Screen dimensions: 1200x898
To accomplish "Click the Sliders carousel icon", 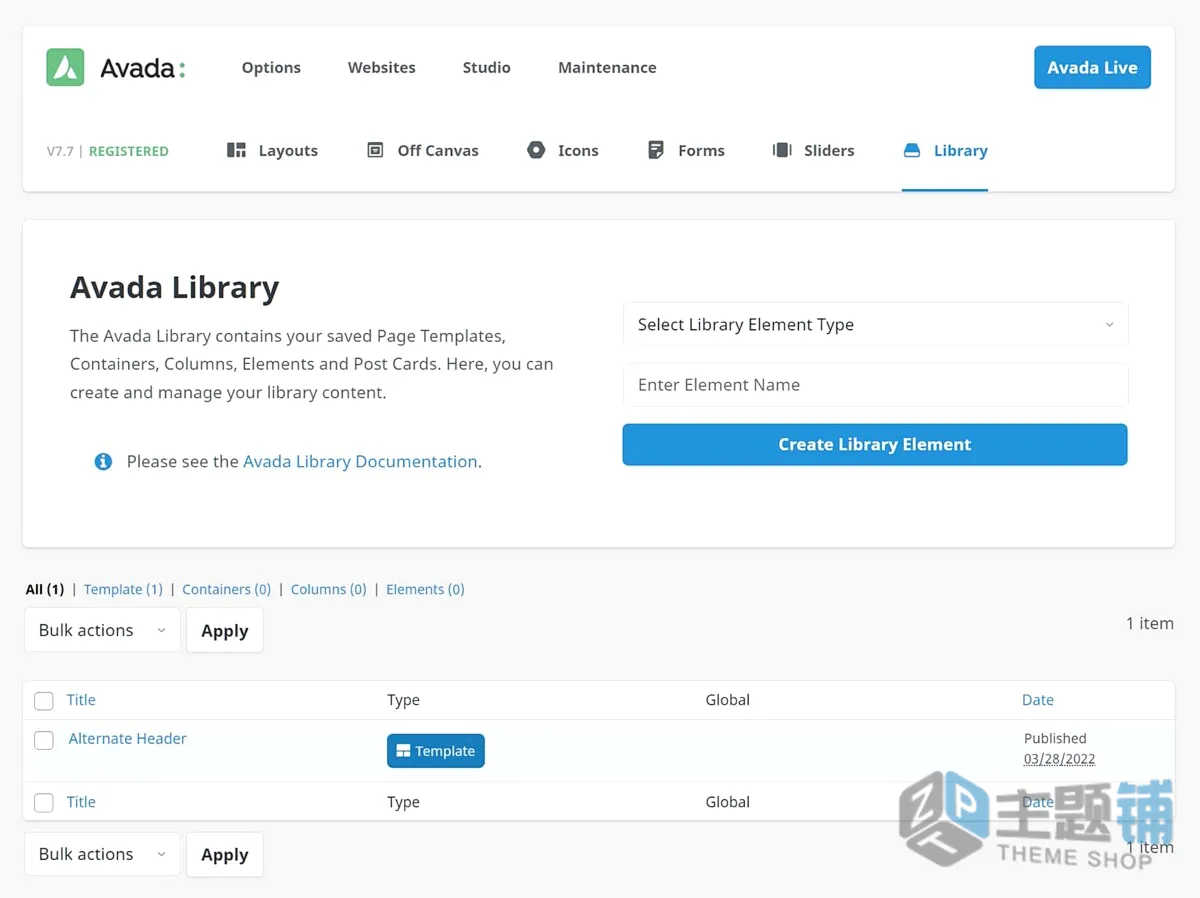I will pyautogui.click(x=782, y=150).
